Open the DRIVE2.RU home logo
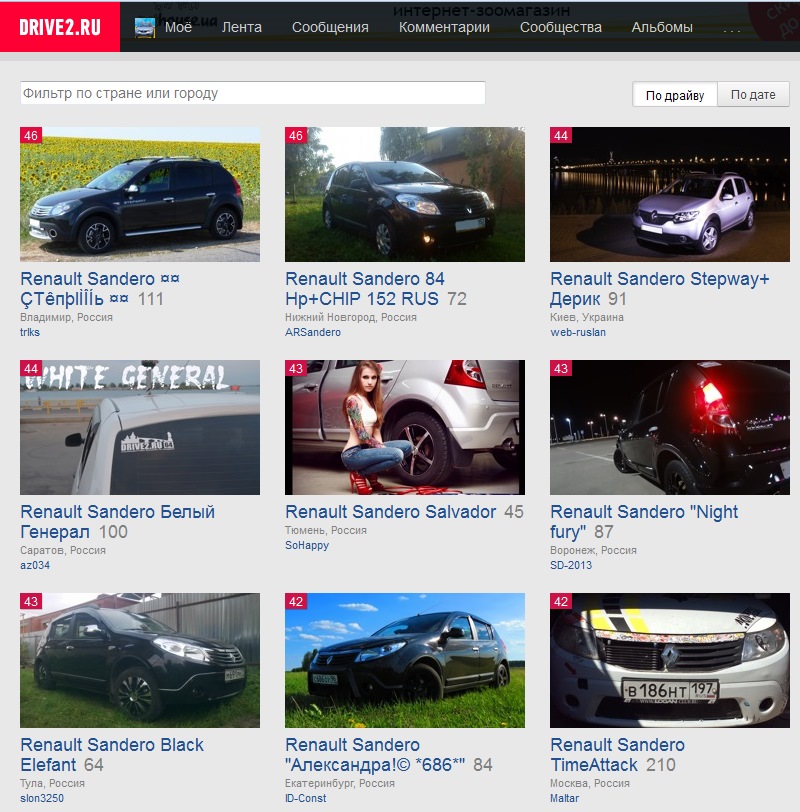 point(60,27)
